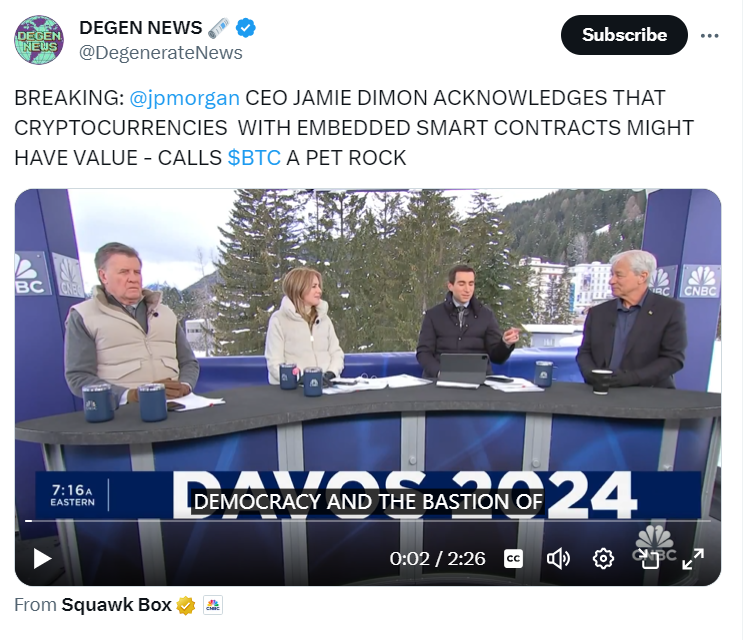Screen dimensions: 752x640
Task: Click the CNBC affiliate badge icon
Action: [x=212, y=605]
